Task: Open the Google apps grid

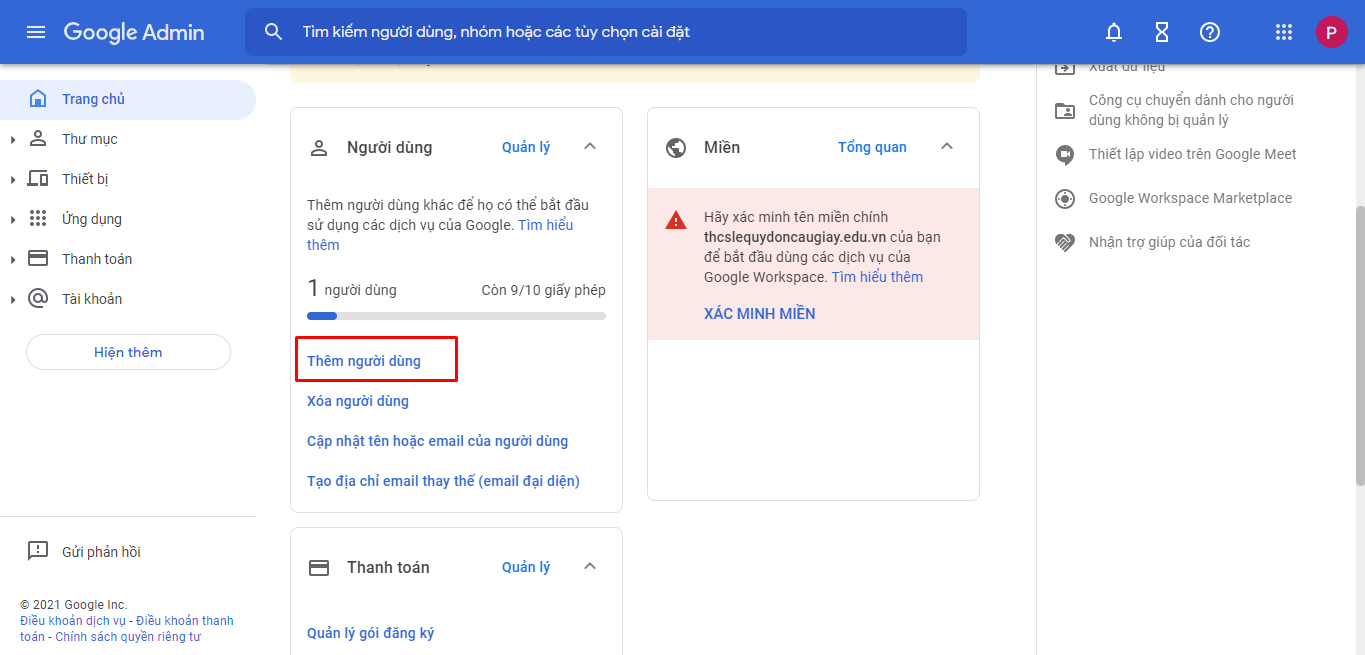Action: (x=1284, y=32)
